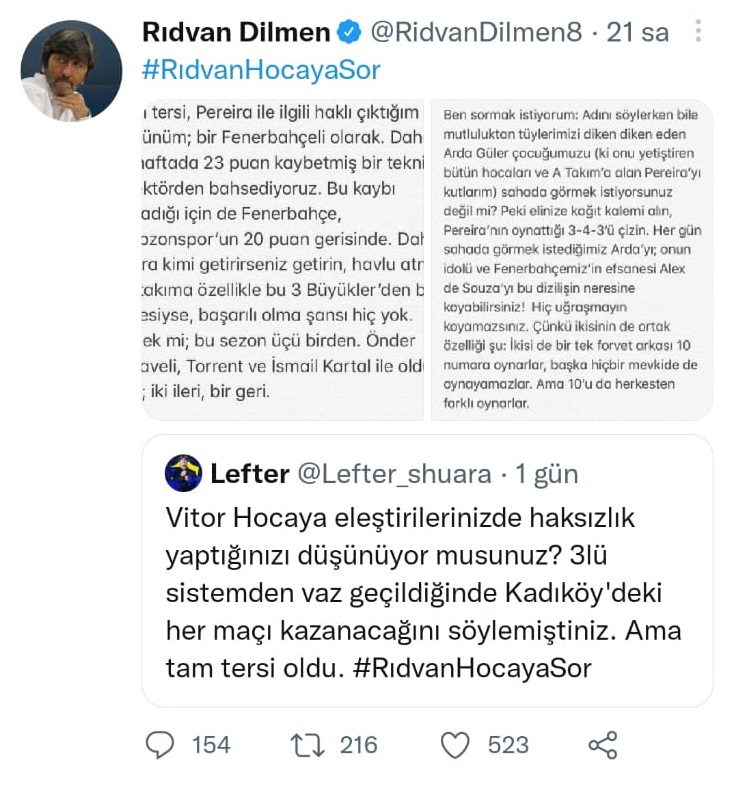Viewport: 734px width, 786px height.
Task: Retweet this post using the retweet icon
Action: tap(302, 745)
